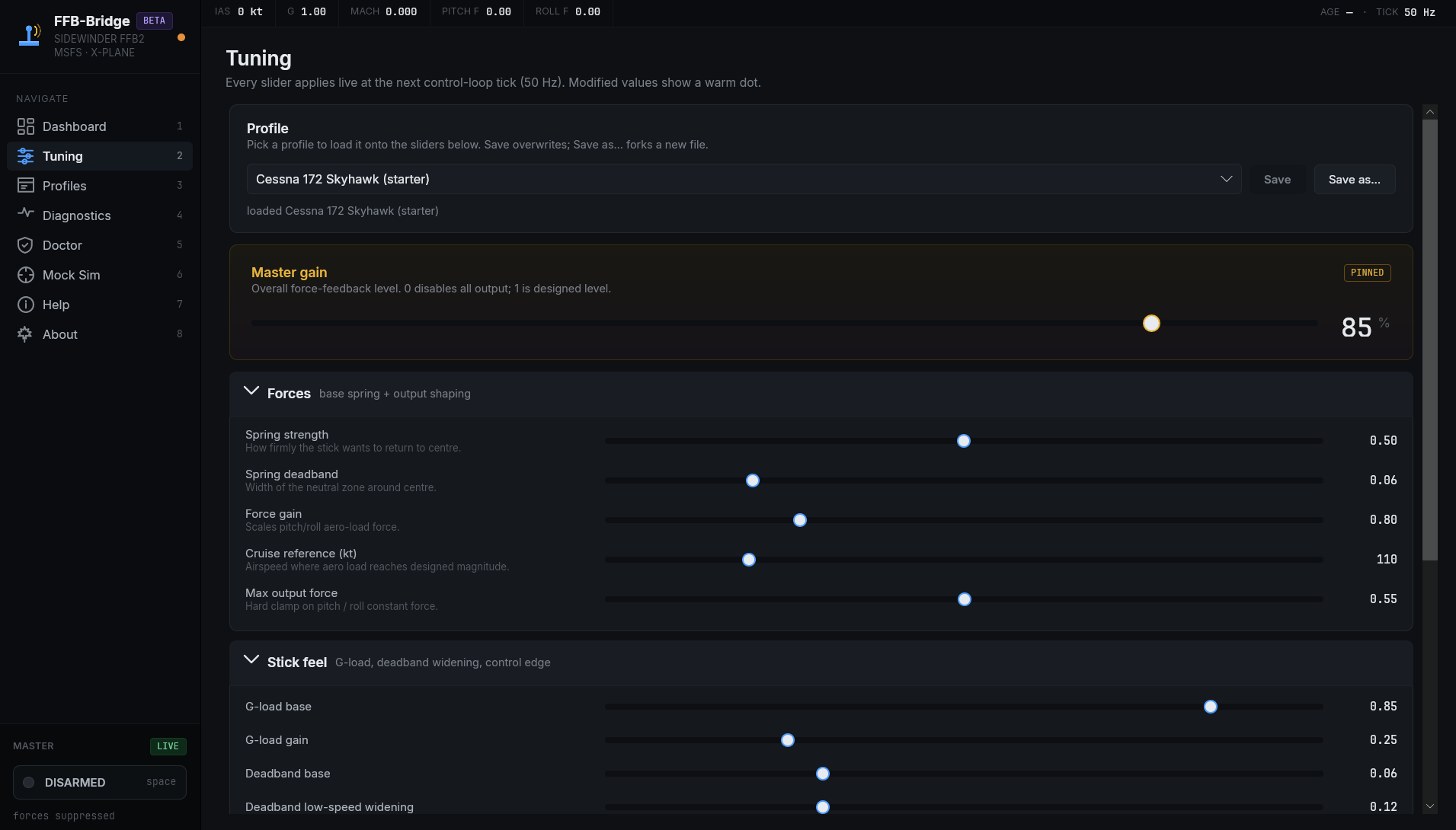The image size is (1456, 830).
Task: Collapse the Forces section
Action: 251,391
